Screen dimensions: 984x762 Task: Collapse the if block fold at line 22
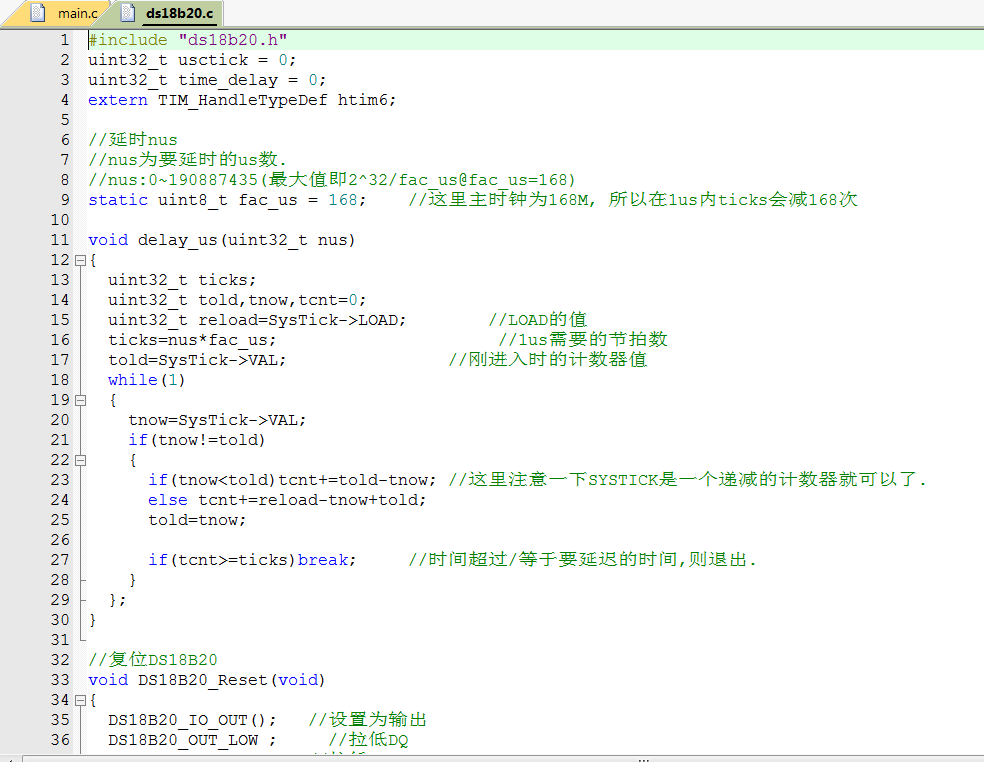pos(80,460)
